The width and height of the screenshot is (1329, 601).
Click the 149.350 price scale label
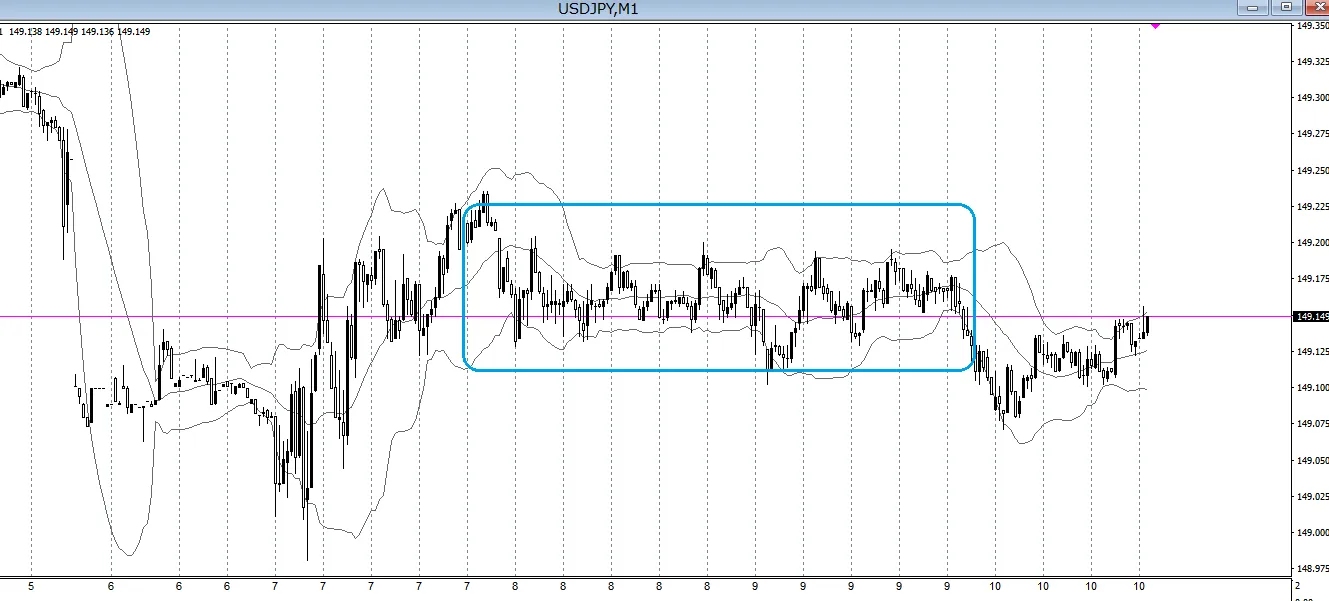1311,26
